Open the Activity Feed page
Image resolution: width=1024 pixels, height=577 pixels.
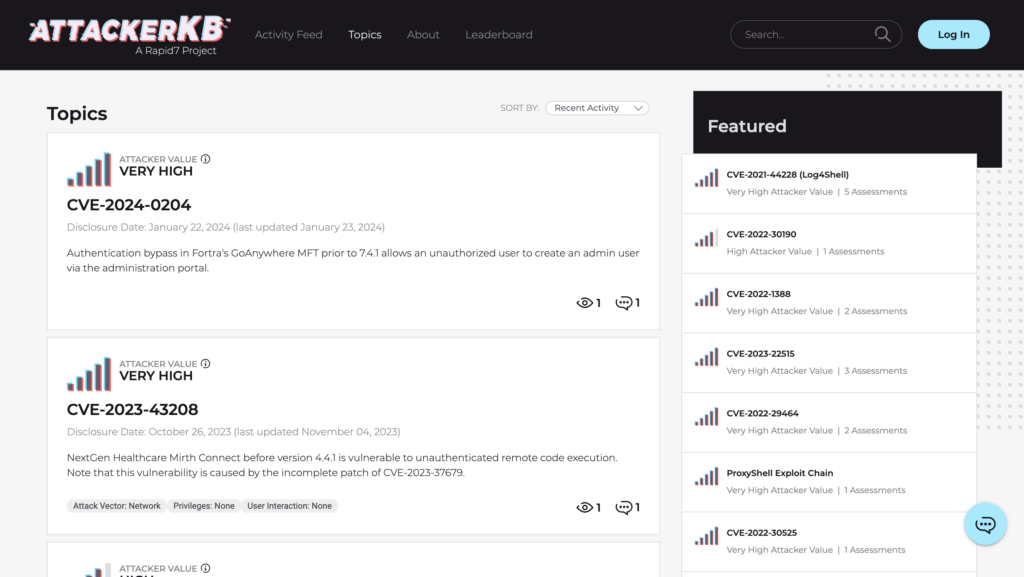coord(289,35)
